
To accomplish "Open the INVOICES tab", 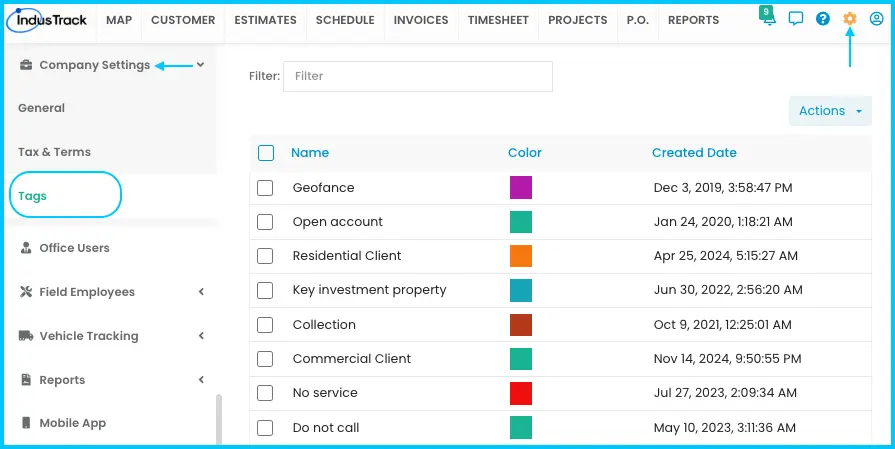I will [421, 21].
